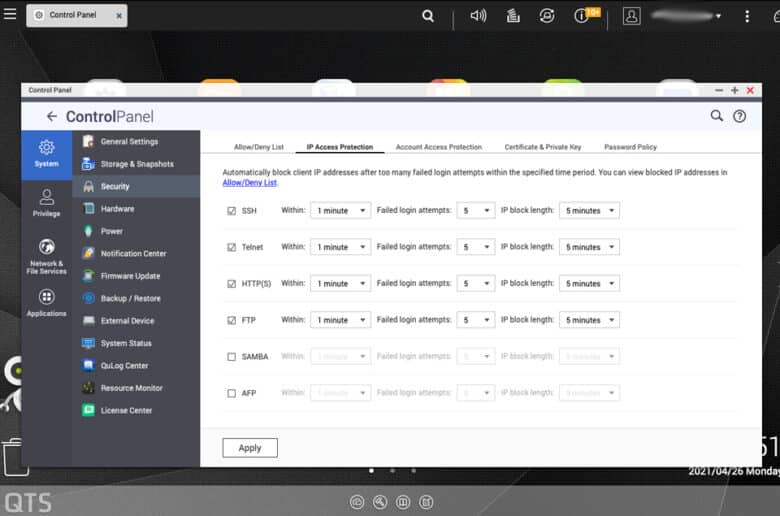Screen dimensions: 780x516
Task: Open FTP IP block length dropdown
Action: tap(589, 320)
